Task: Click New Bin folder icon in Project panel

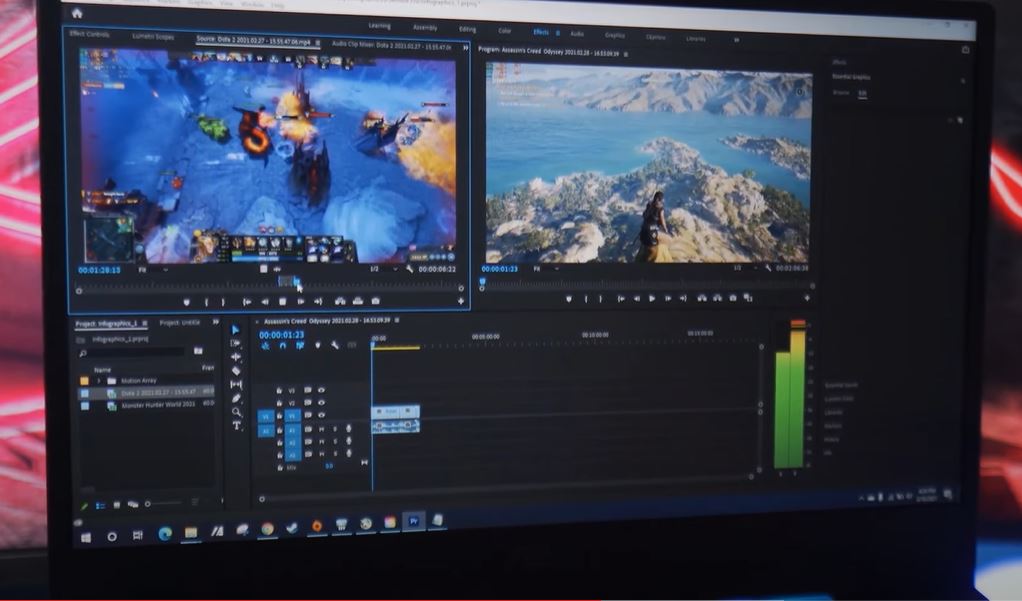Action: click(198, 351)
